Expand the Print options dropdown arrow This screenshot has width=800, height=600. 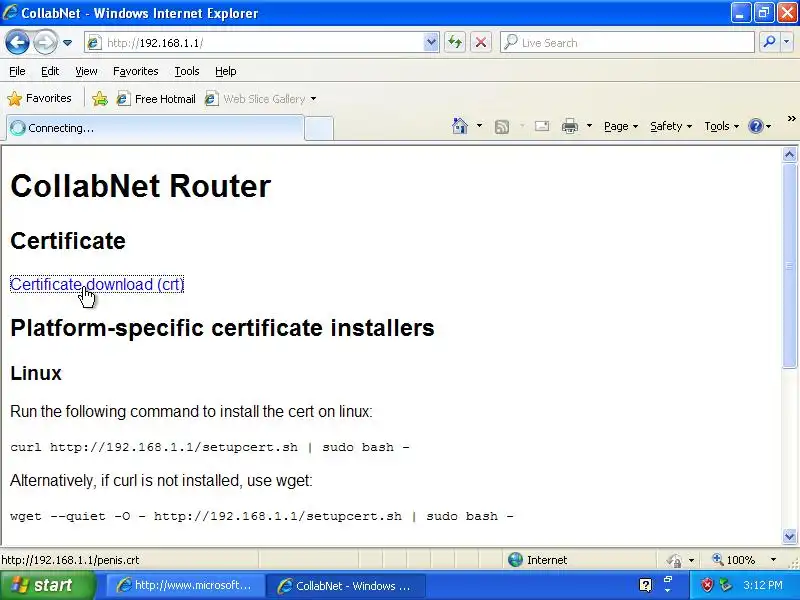(x=589, y=126)
